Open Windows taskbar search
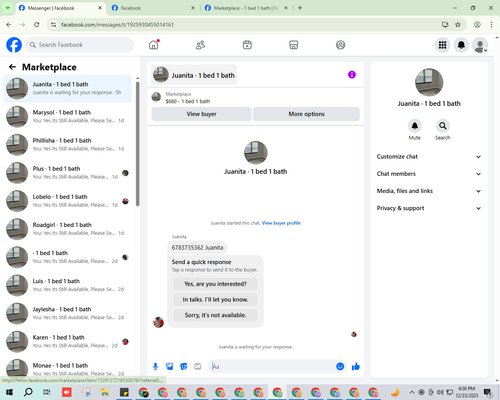 [28, 392]
